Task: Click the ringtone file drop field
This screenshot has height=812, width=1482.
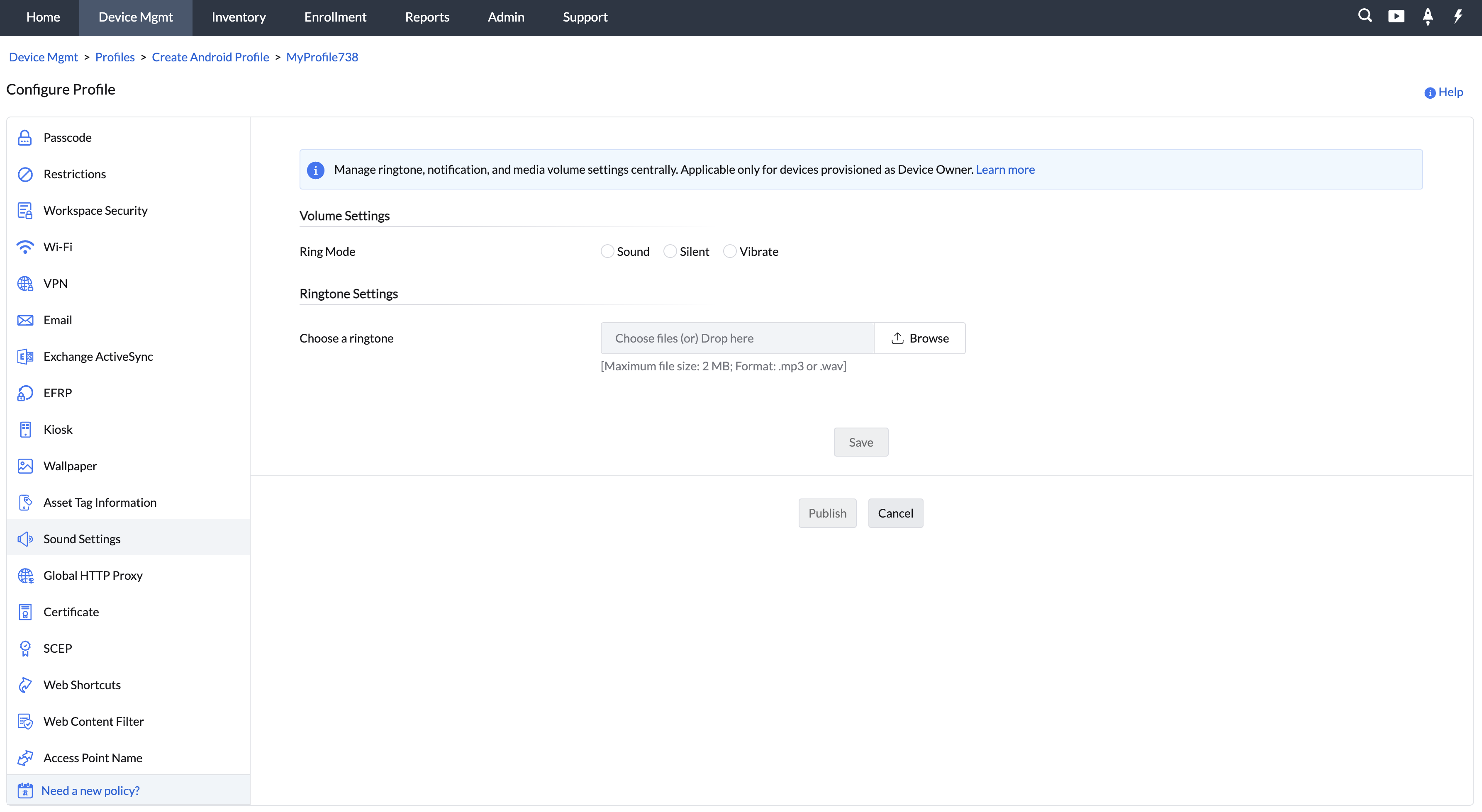Action: pyautogui.click(x=737, y=338)
